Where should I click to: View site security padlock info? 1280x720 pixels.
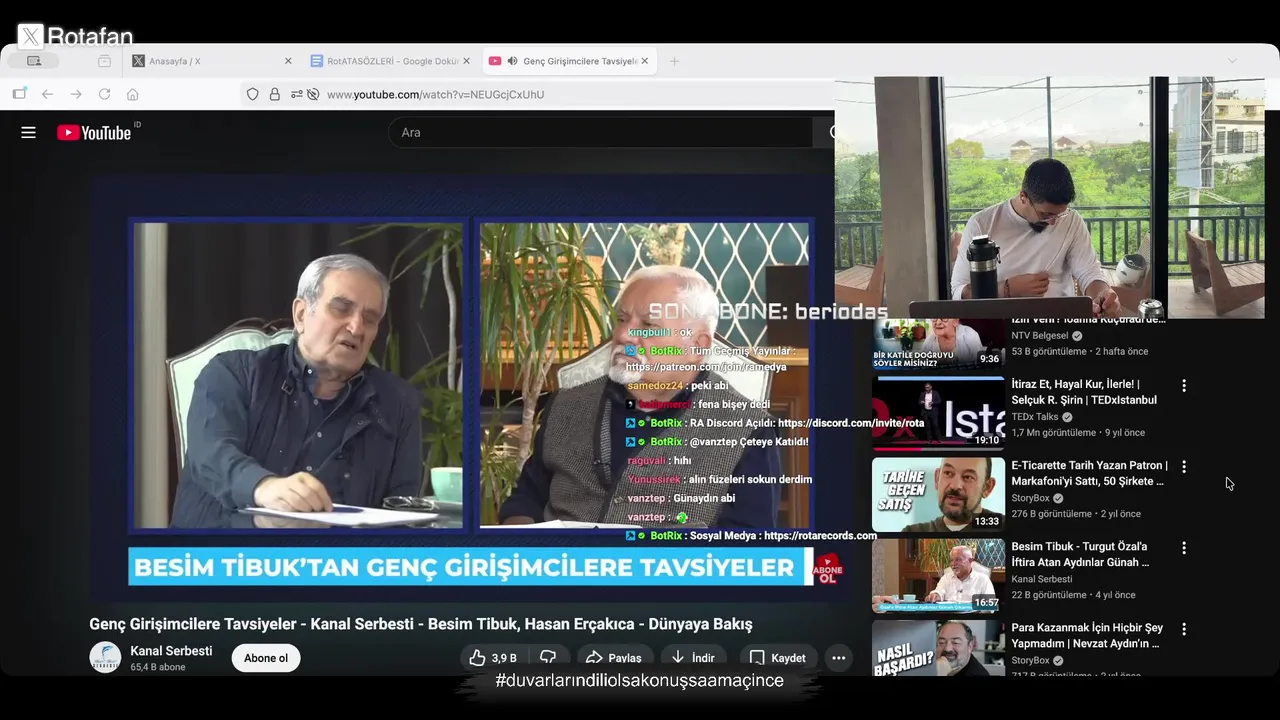[x=274, y=94]
